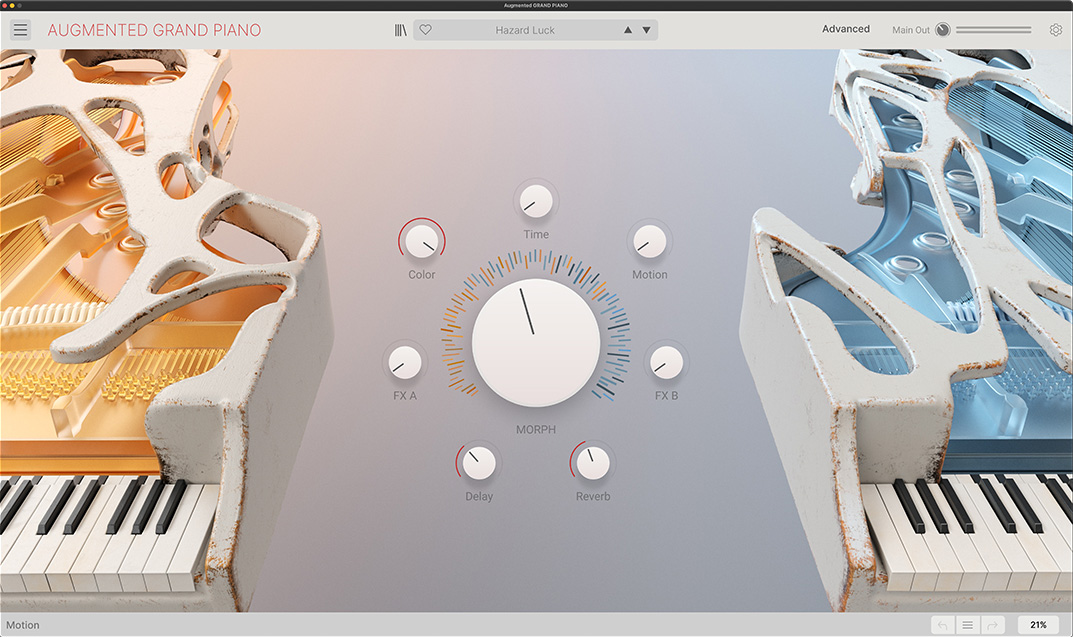Undo the last parameter change

coord(943,624)
